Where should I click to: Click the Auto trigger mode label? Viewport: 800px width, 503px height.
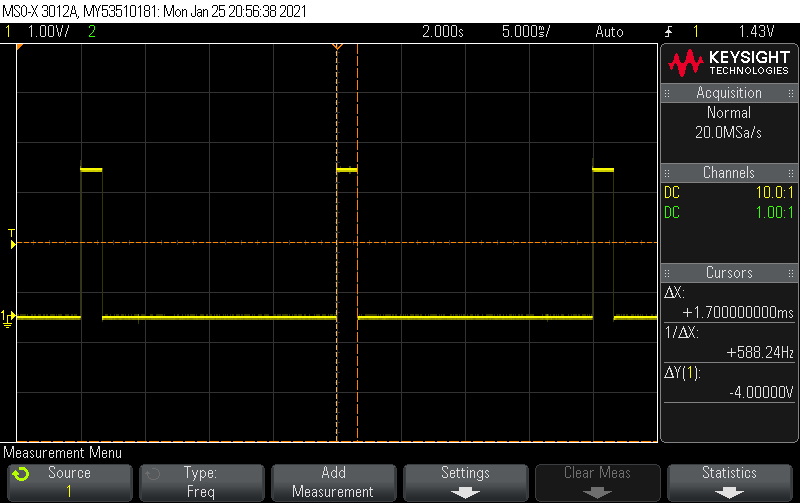tap(609, 32)
